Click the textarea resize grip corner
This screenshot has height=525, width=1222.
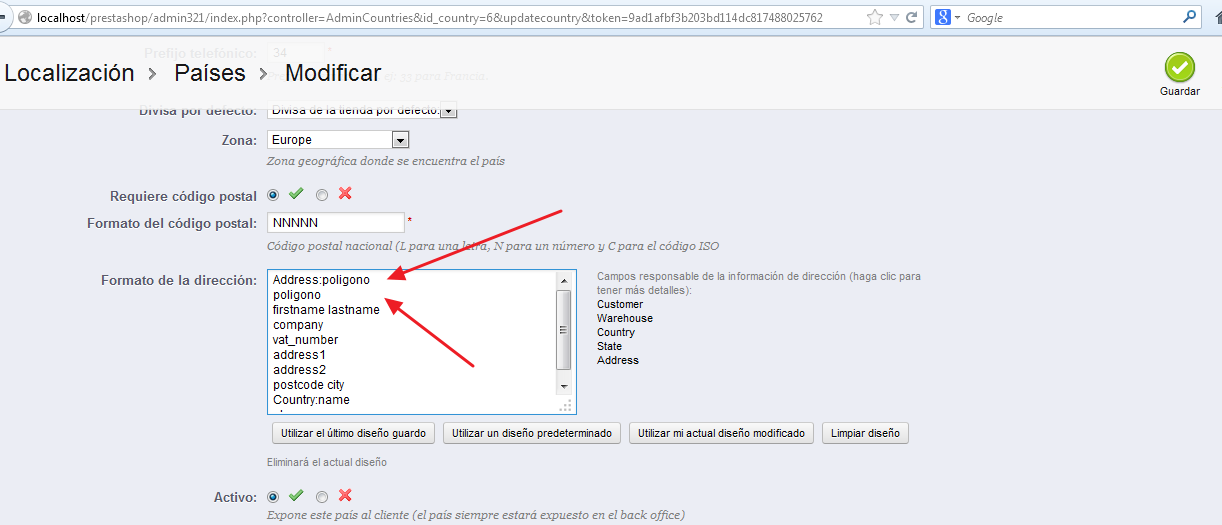(565, 405)
